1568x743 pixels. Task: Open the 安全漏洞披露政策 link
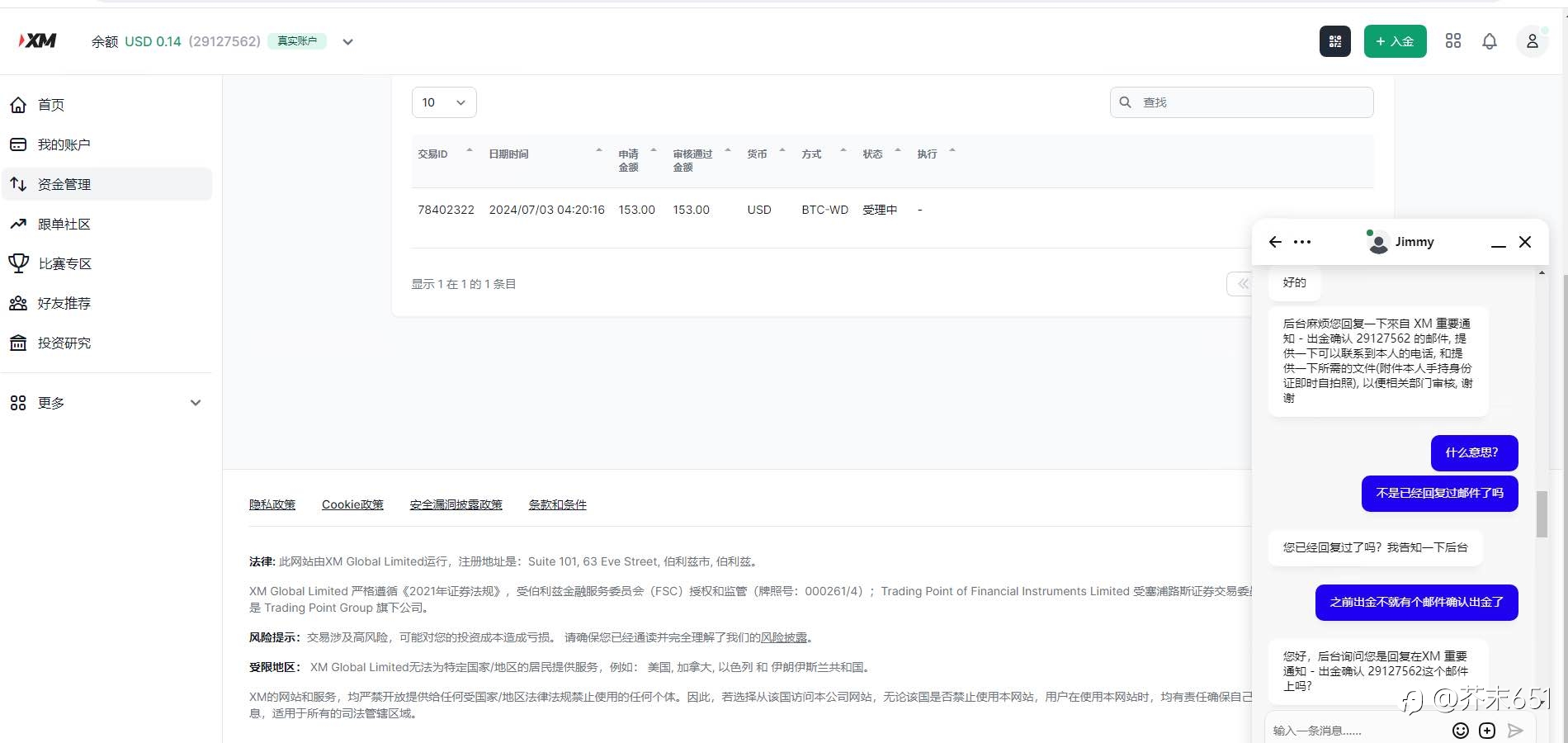pos(456,504)
